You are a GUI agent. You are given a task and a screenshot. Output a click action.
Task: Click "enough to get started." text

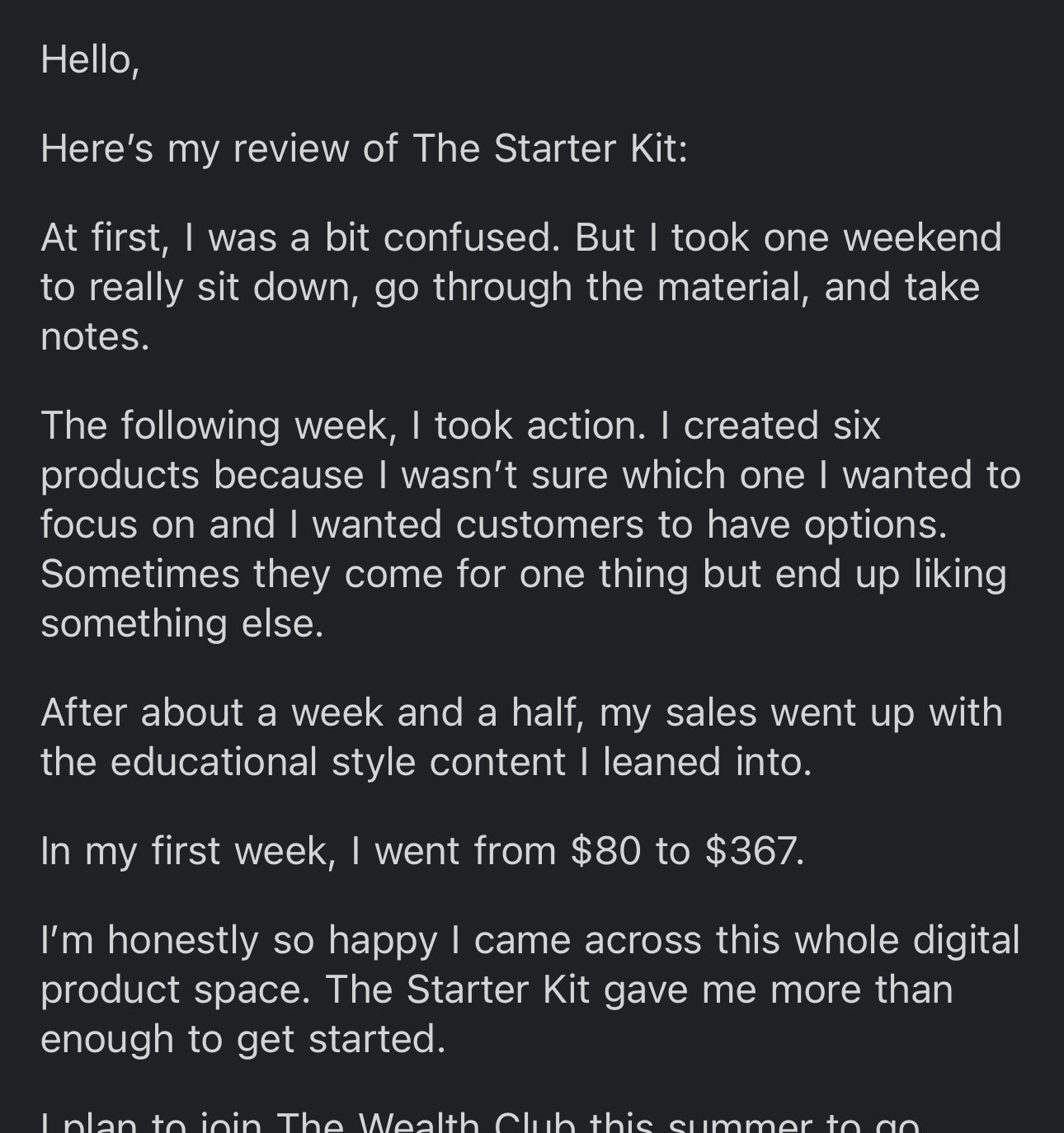(x=242, y=1039)
